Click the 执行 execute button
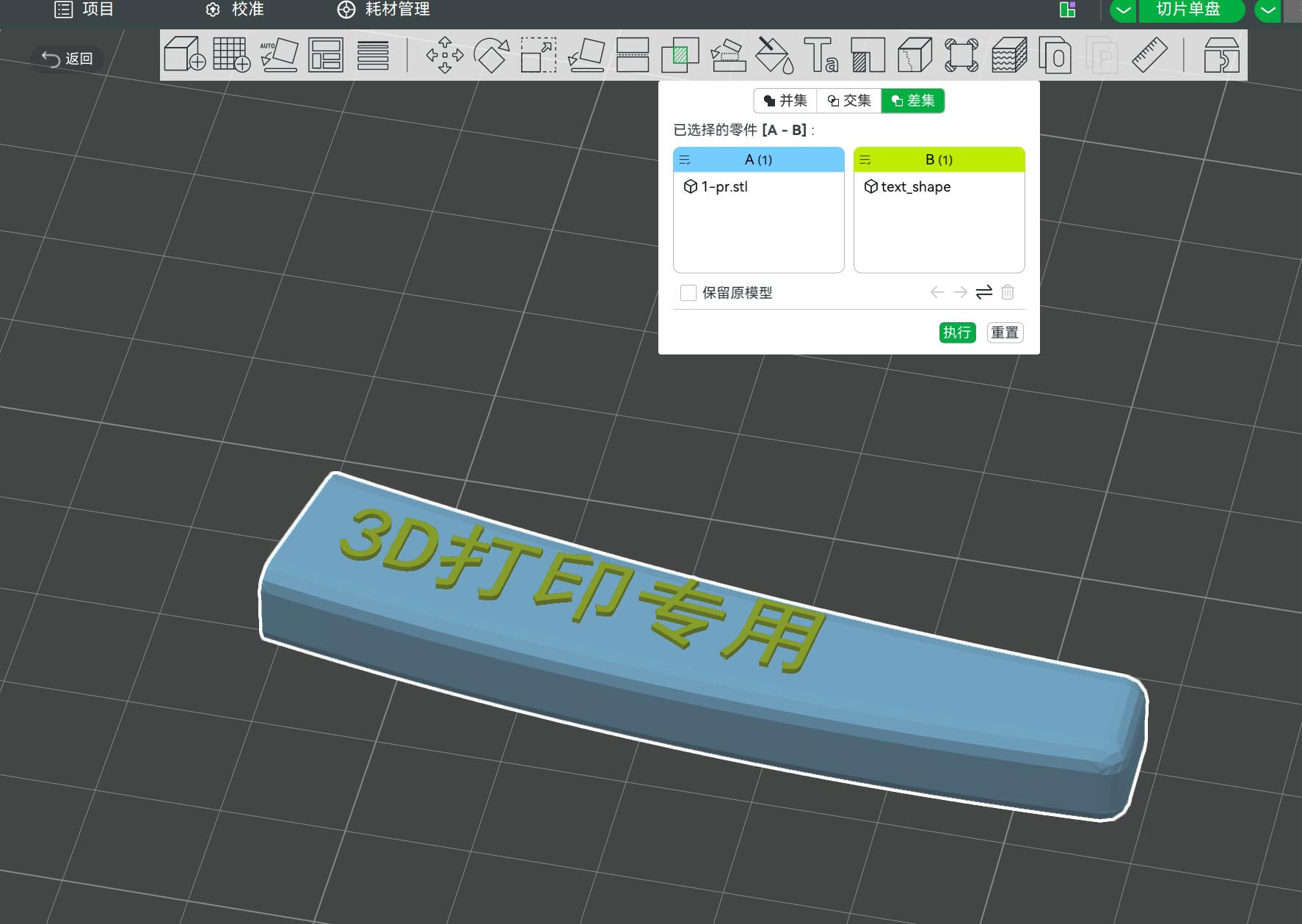This screenshot has height=924, width=1302. (x=957, y=332)
